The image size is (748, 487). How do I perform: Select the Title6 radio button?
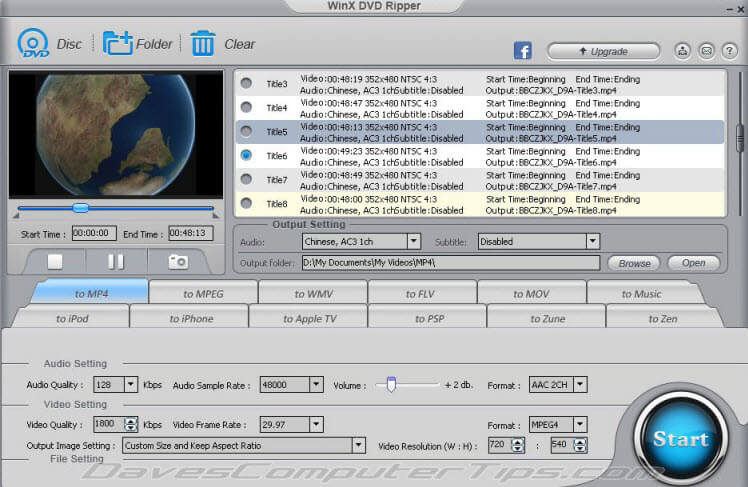[x=246, y=155]
